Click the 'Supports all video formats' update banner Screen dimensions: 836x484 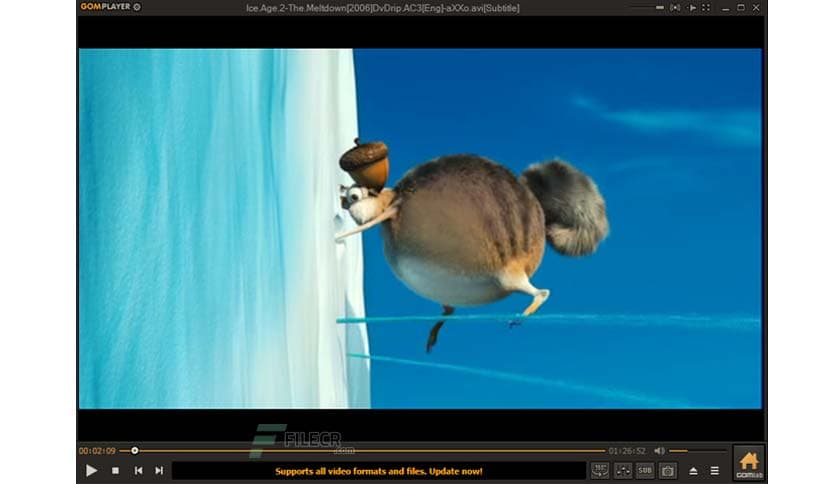click(379, 471)
